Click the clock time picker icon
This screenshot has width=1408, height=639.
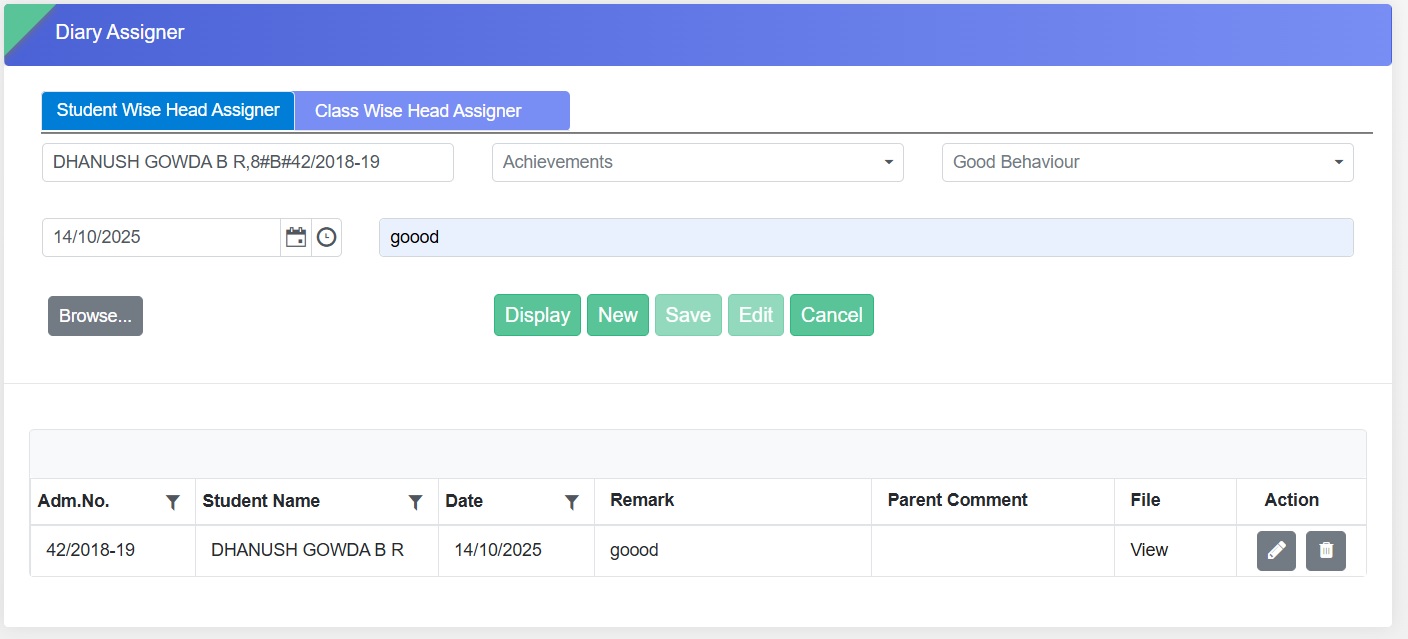(327, 238)
